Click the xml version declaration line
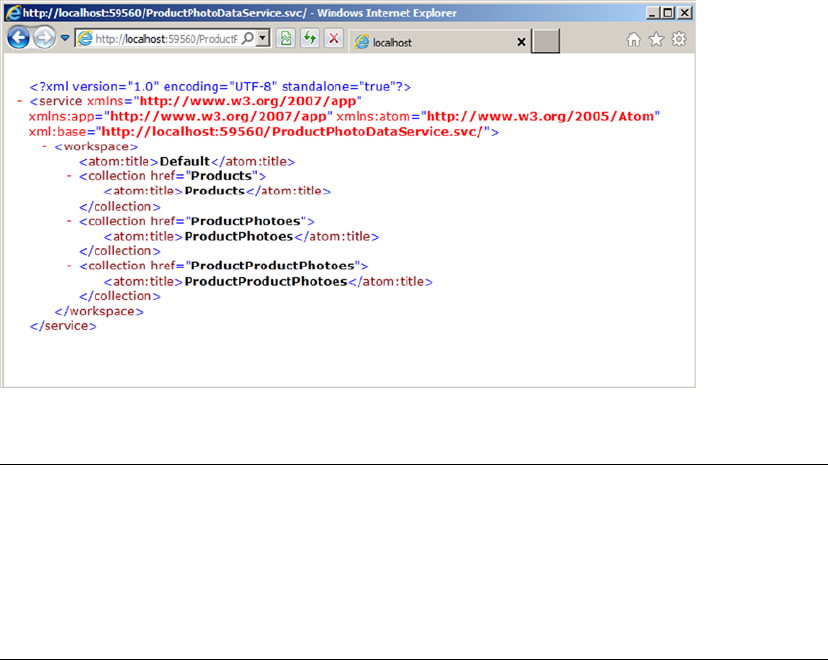 pos(220,87)
